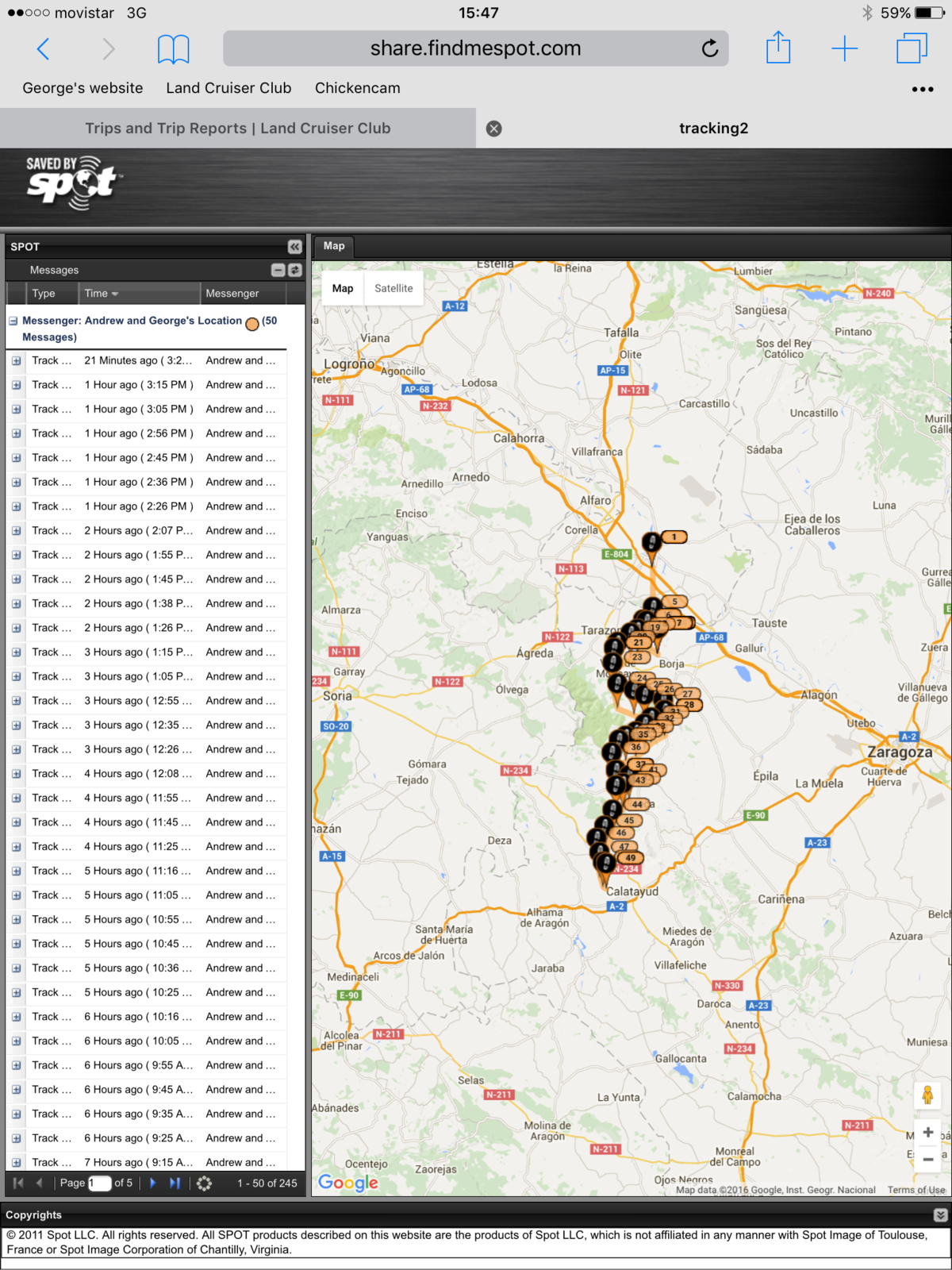Image resolution: width=952 pixels, height=1270 pixels.
Task: Go to previous page of messages
Action: point(38,1183)
